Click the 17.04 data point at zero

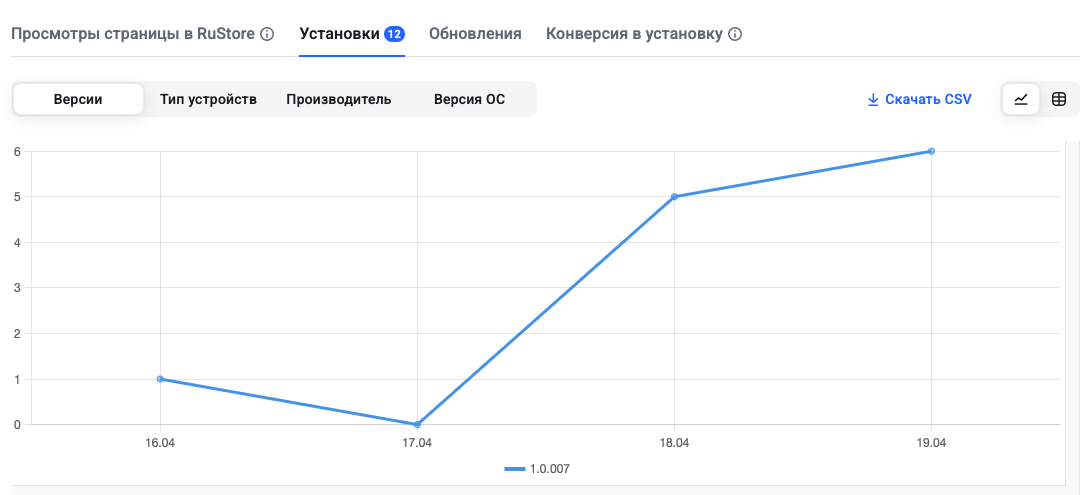point(417,424)
